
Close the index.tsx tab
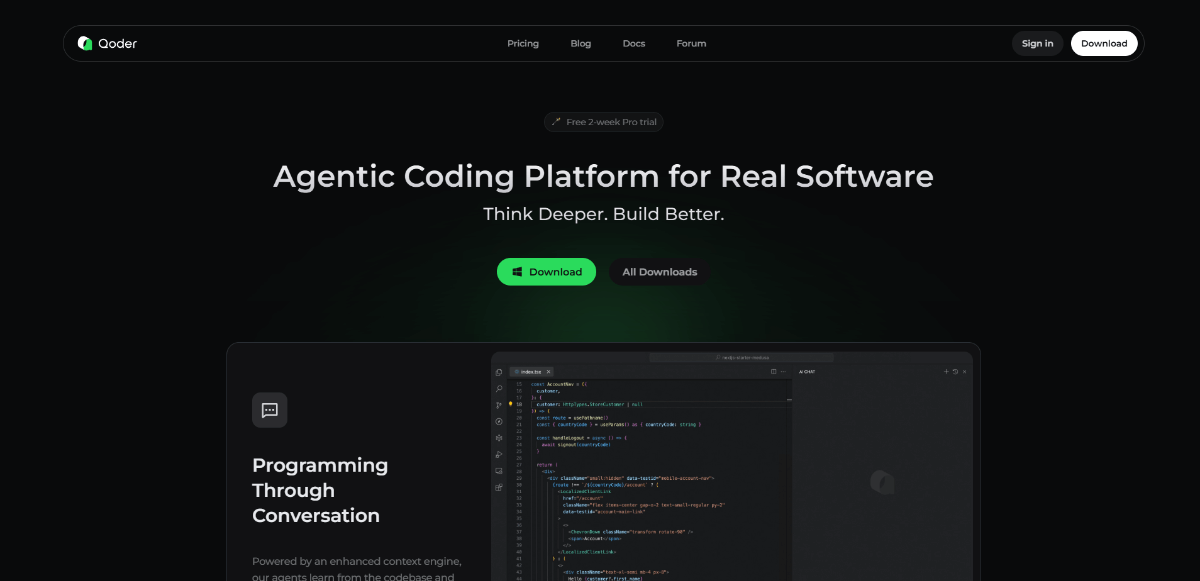click(x=548, y=372)
